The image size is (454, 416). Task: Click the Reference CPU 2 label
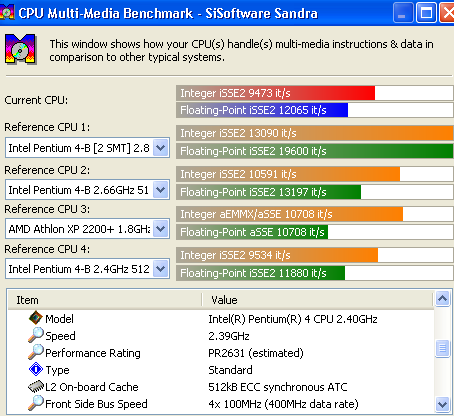pos(47,170)
